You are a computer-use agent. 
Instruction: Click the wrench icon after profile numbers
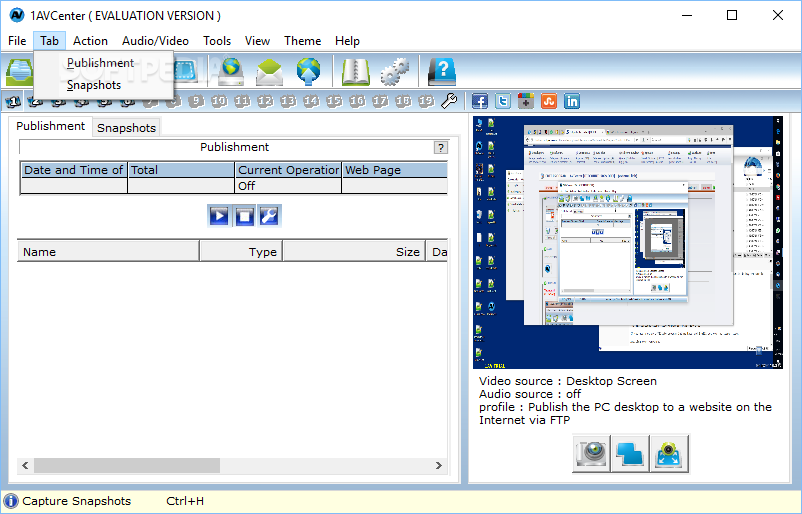(x=449, y=101)
